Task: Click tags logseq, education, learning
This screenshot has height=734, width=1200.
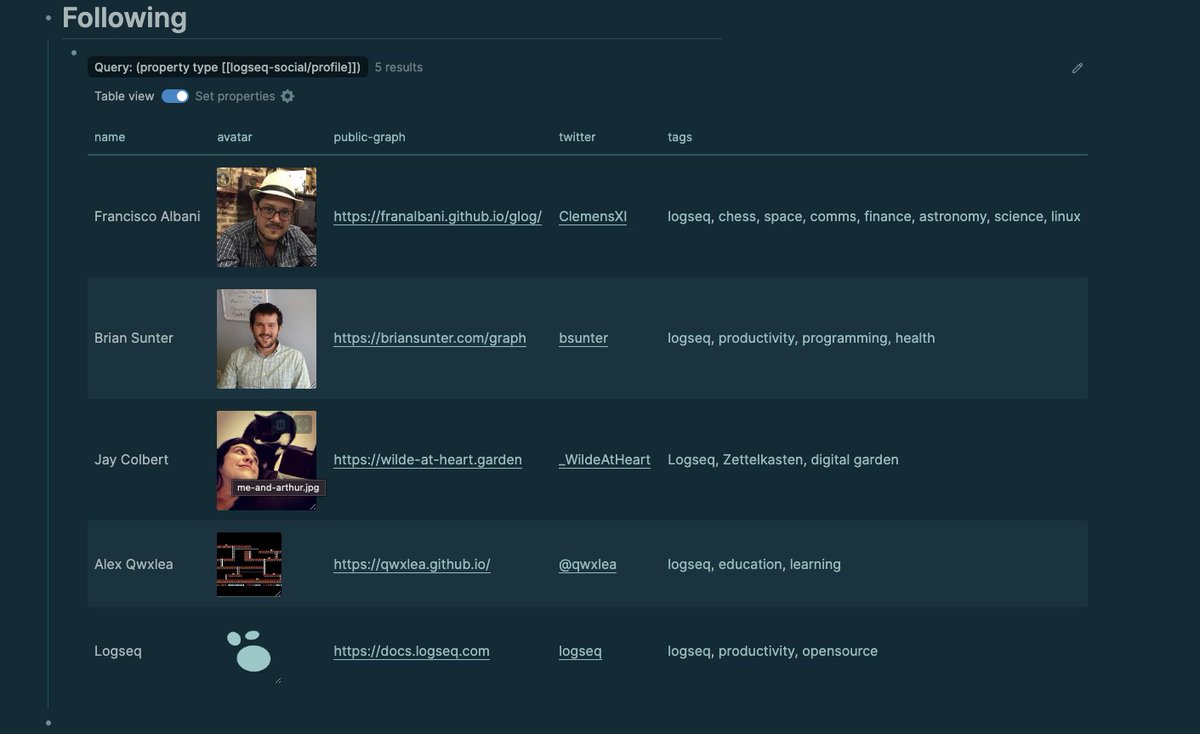Action: pos(754,564)
